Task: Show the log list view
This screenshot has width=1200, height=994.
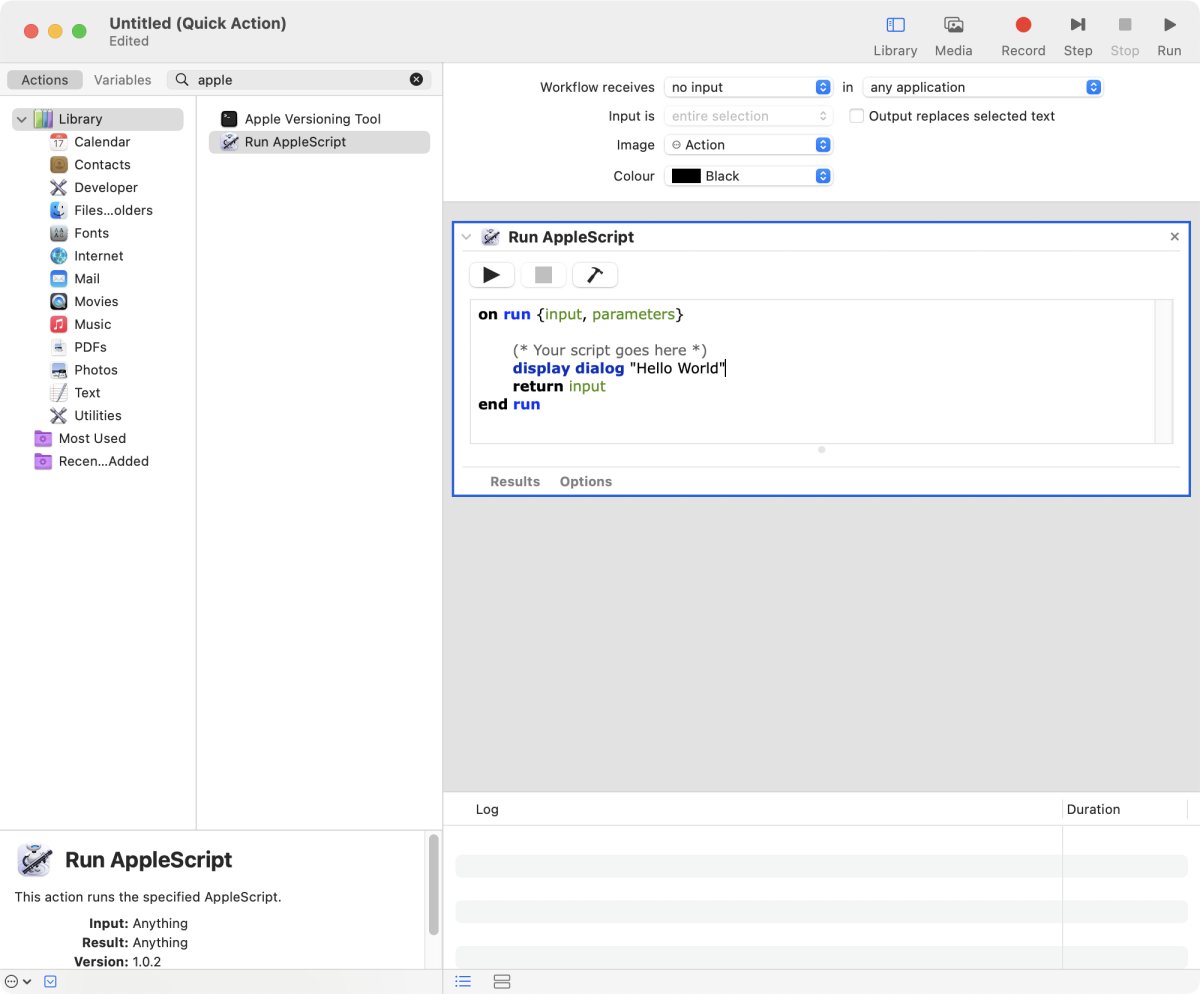Action: click(463, 982)
